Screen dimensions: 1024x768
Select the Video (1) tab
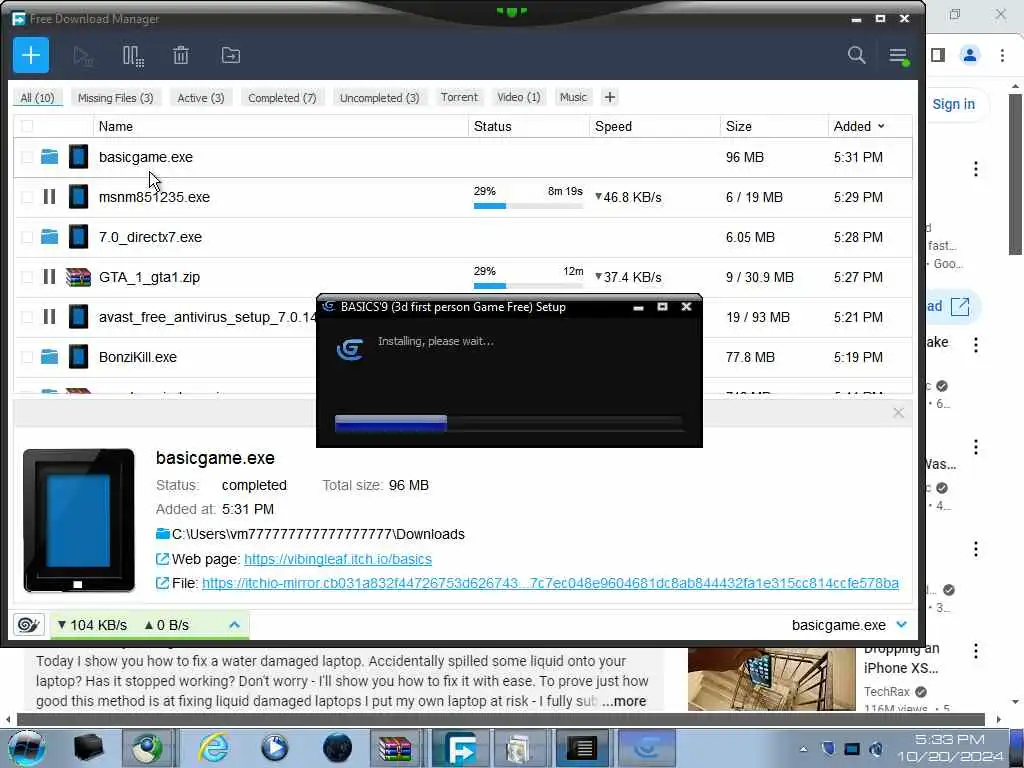[519, 97]
